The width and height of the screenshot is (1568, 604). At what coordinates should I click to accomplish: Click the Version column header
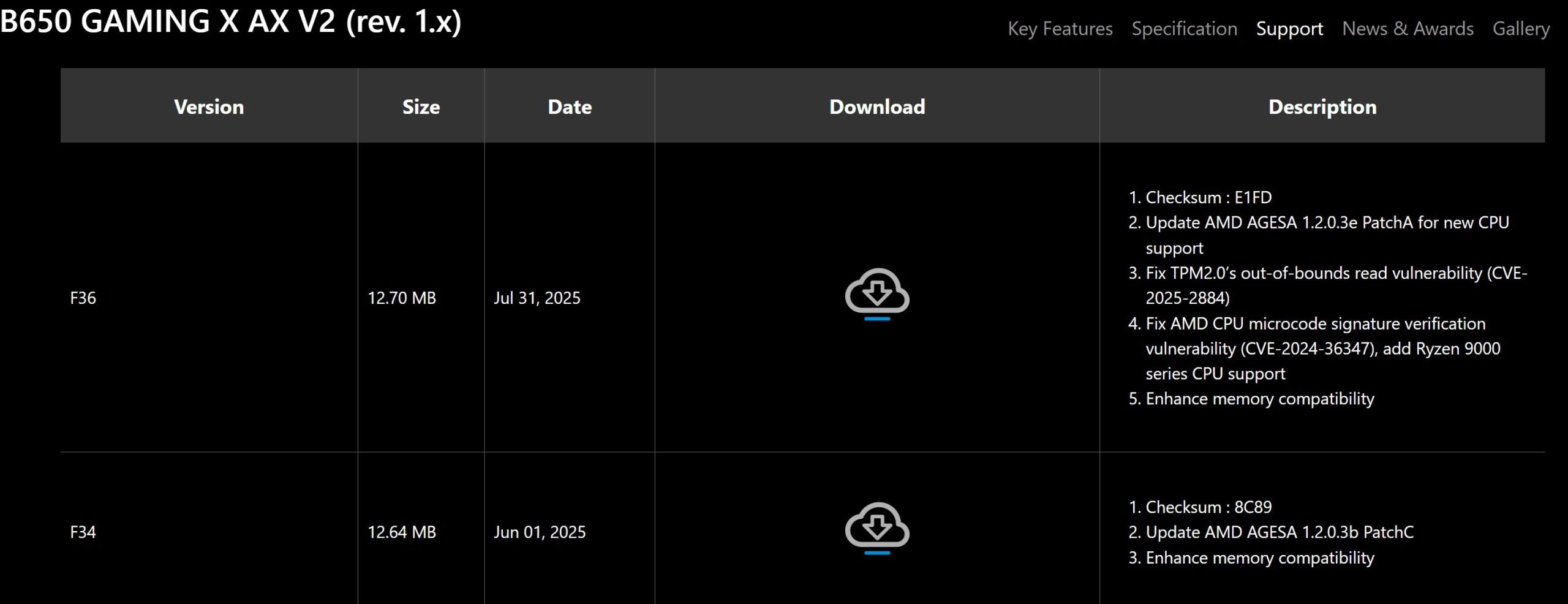point(209,107)
